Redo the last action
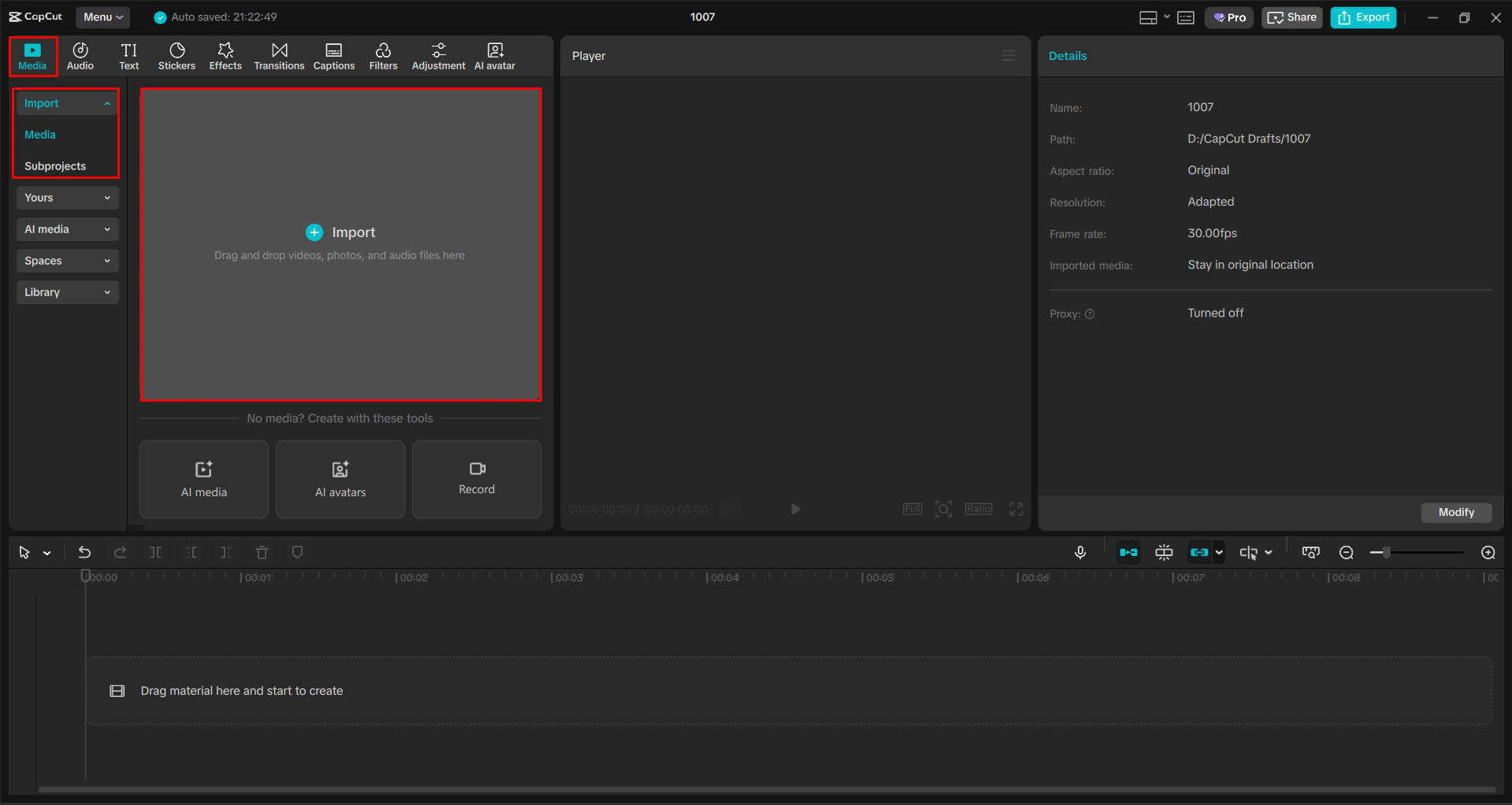Viewport: 1512px width, 805px height. pos(120,552)
